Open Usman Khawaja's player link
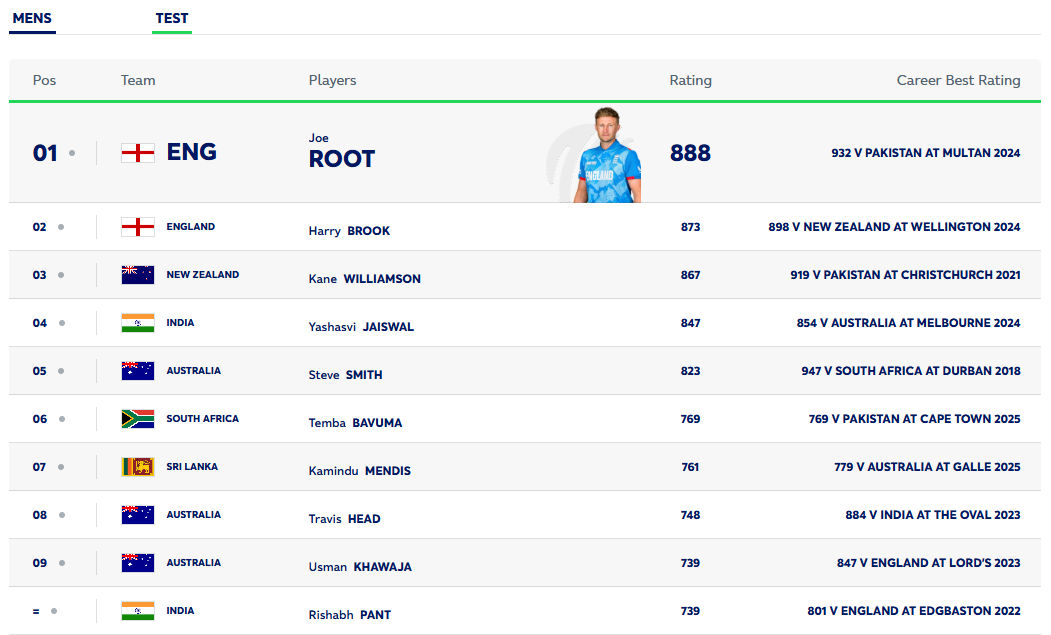 [360, 567]
